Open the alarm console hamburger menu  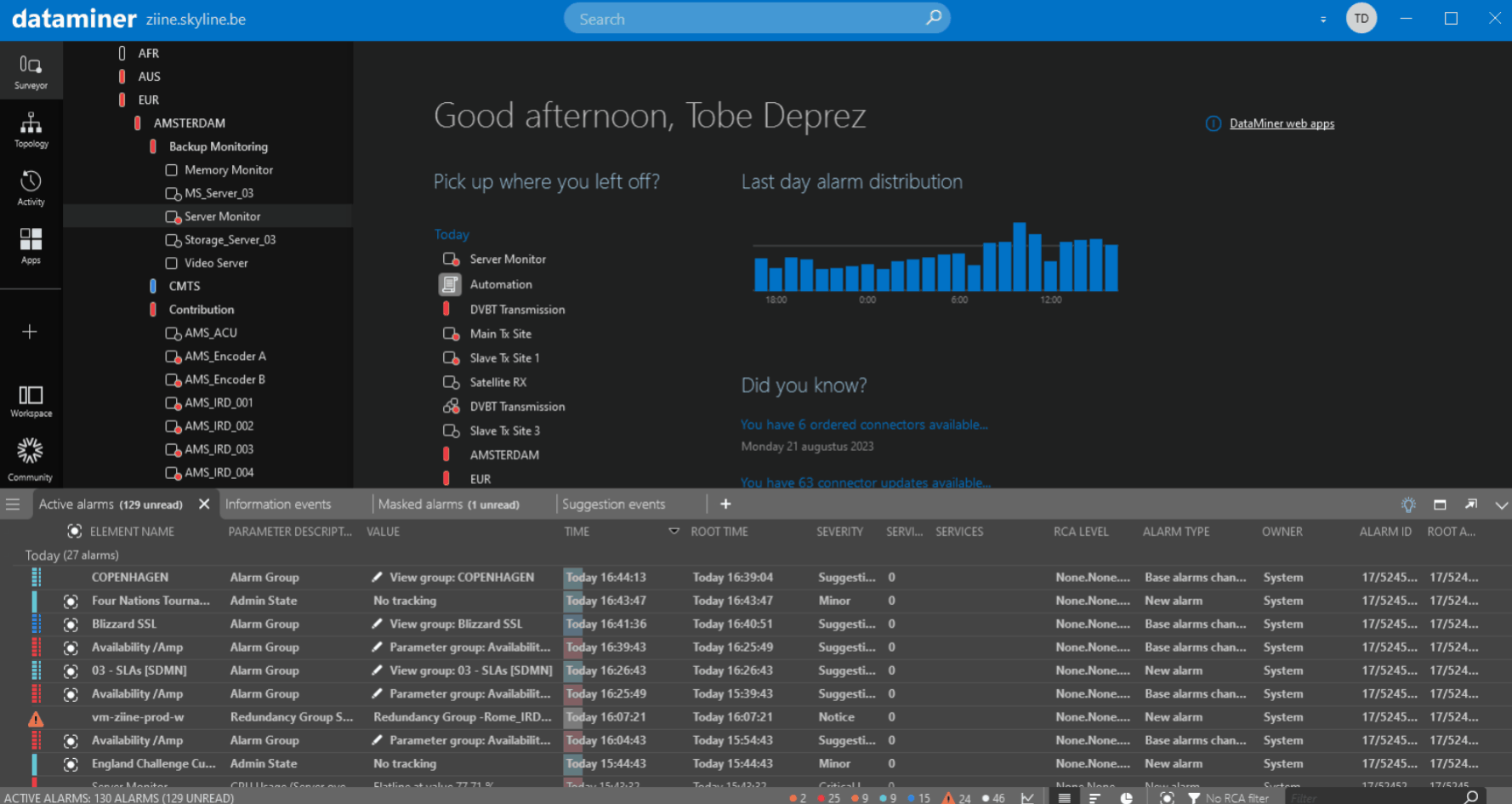13,505
